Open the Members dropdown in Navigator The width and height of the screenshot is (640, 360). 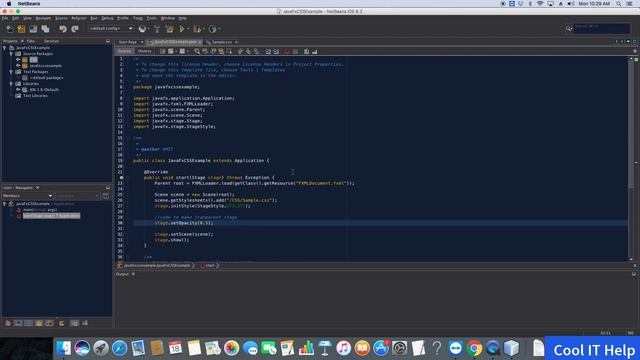click(27, 196)
